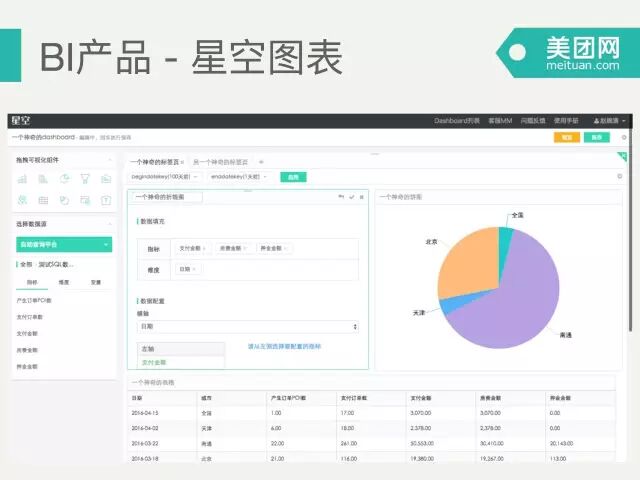Click the green query button beside enddatekey
Viewport: 640px width, 480px height.
tap(293, 177)
